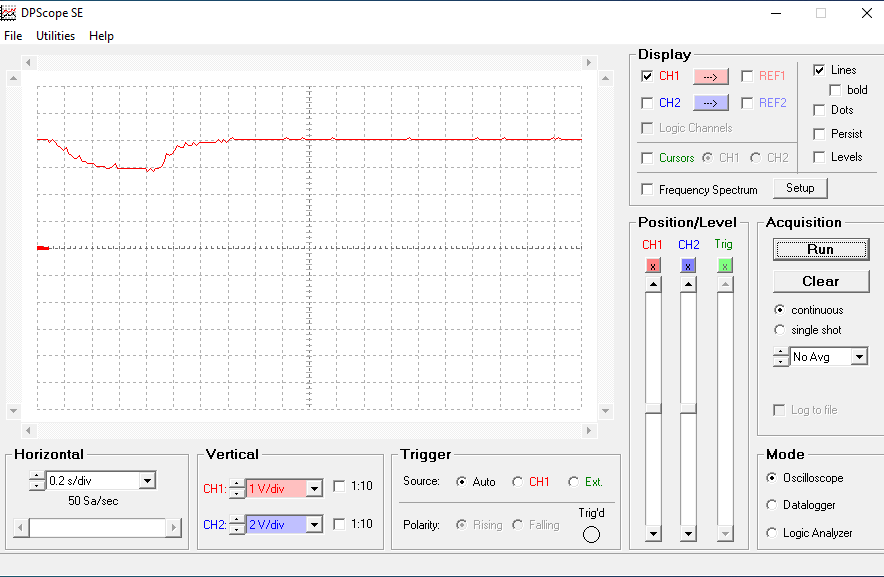Image resolution: width=884 pixels, height=577 pixels.
Task: Open the Utilities menu
Action: [56, 36]
